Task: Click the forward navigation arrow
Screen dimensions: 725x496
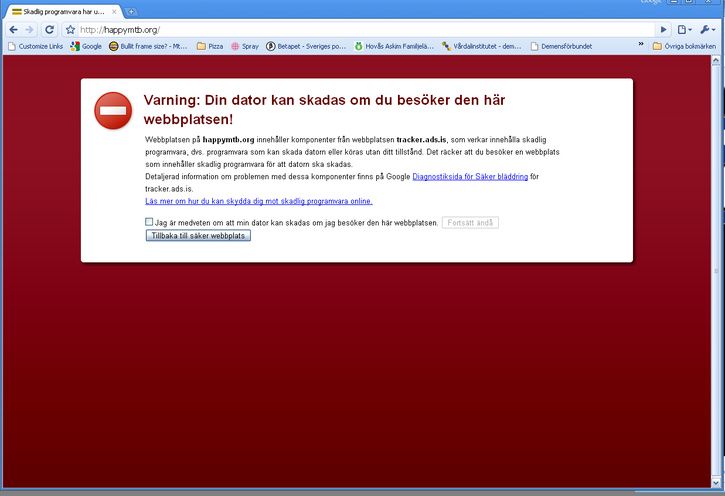Action: [30, 30]
